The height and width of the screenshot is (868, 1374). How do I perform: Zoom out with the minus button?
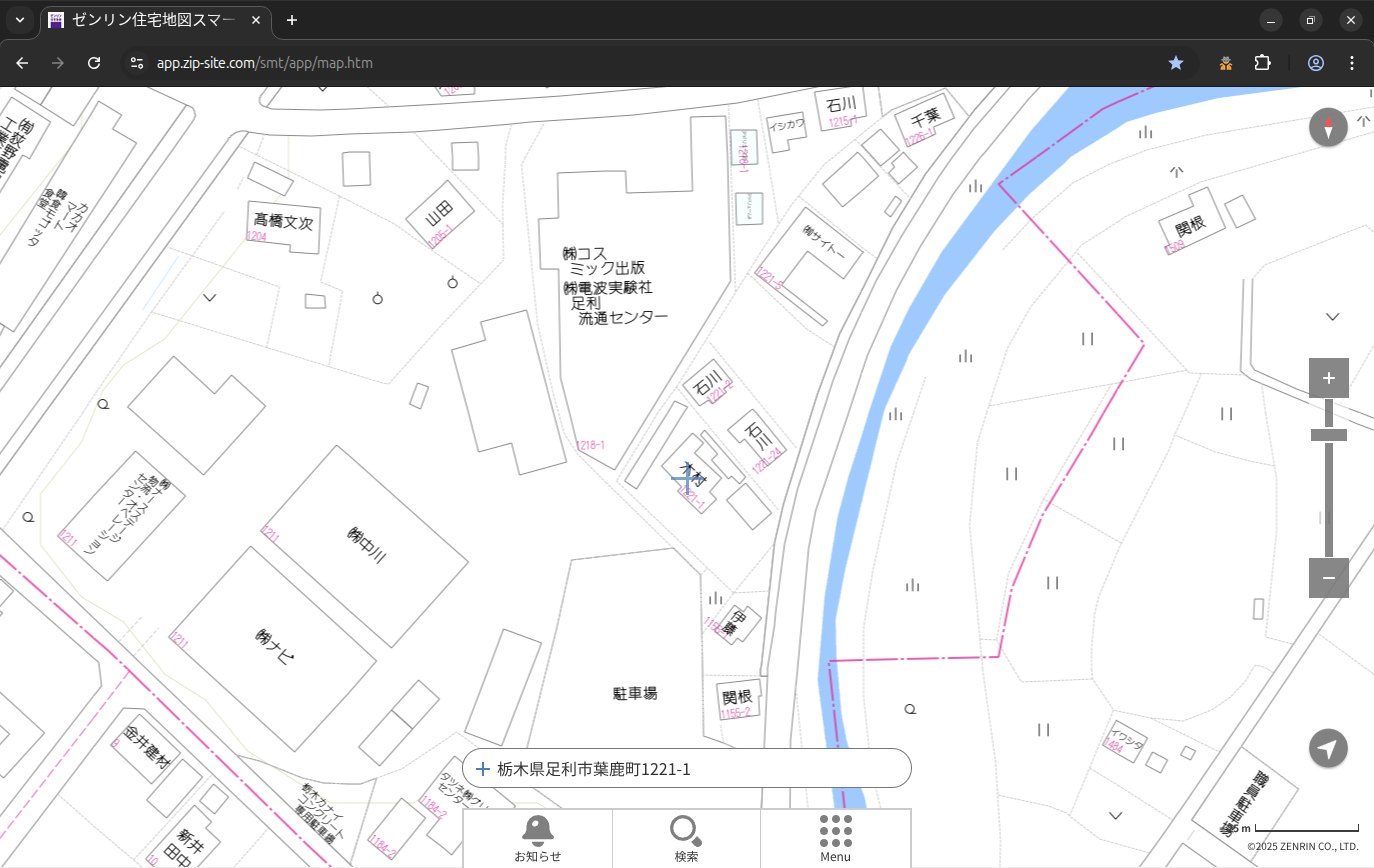pyautogui.click(x=1328, y=578)
